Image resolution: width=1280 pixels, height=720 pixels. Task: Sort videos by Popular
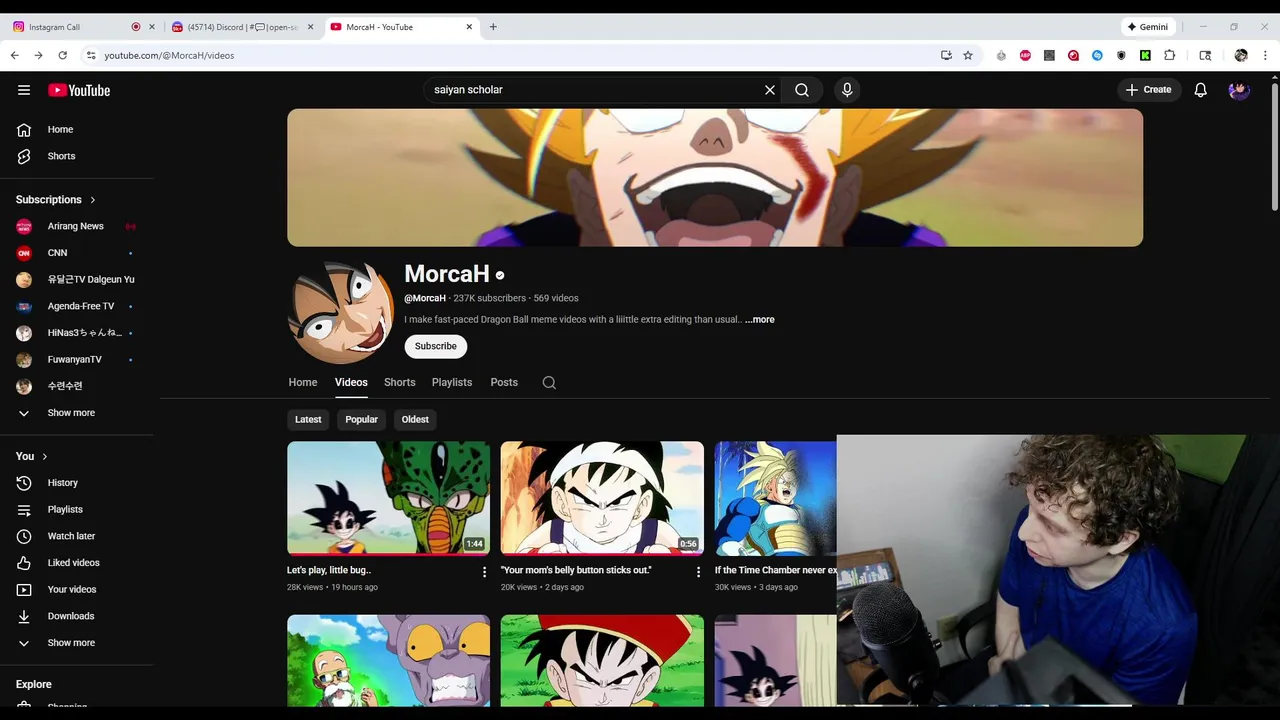pos(361,420)
